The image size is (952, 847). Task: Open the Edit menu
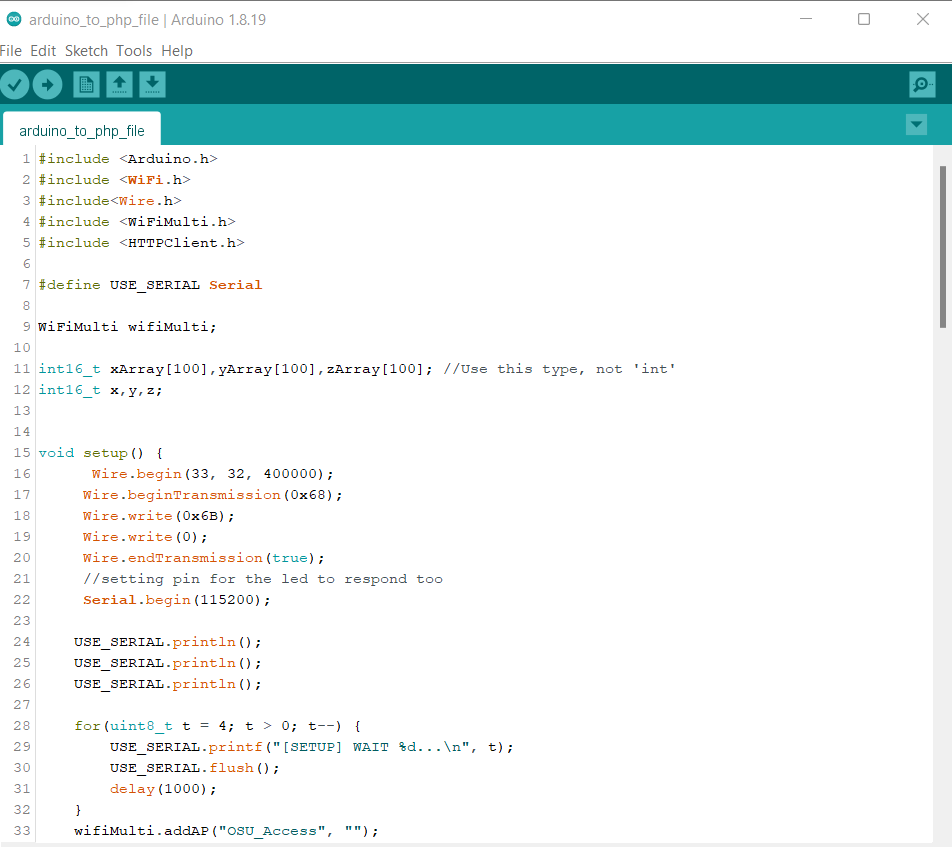click(43, 51)
